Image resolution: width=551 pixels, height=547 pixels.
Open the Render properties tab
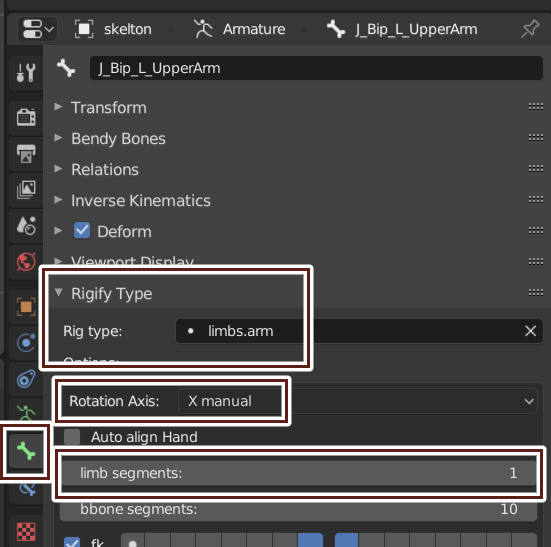[26, 117]
